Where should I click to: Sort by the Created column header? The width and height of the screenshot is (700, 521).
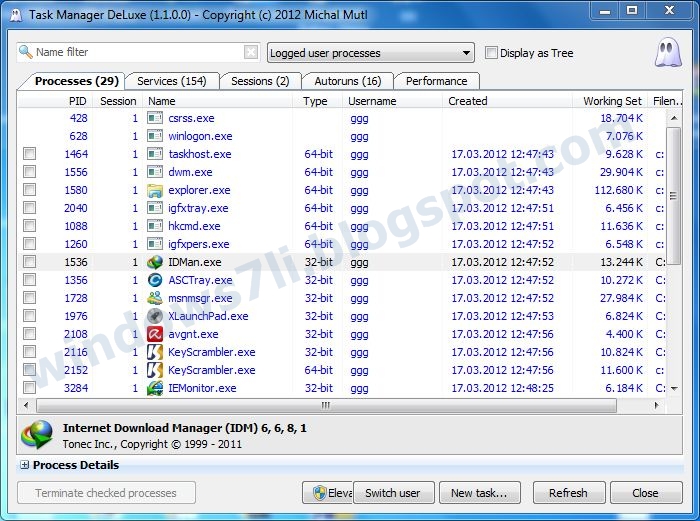467,101
